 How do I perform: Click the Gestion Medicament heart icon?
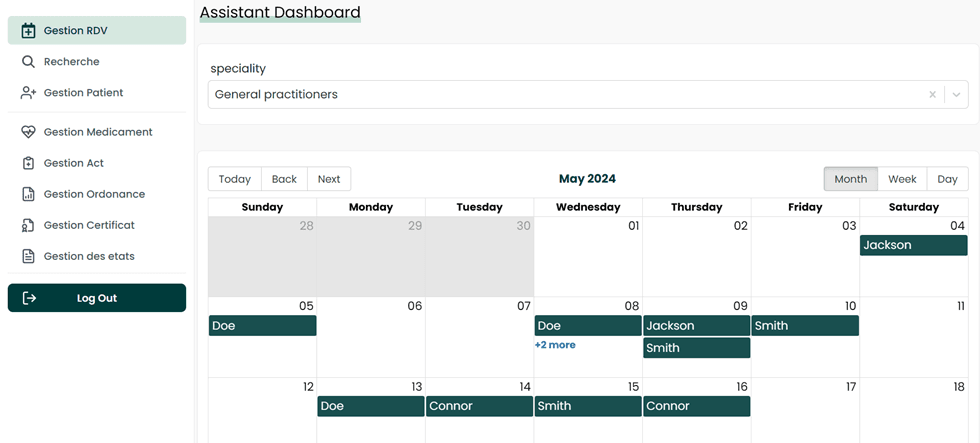(x=28, y=132)
